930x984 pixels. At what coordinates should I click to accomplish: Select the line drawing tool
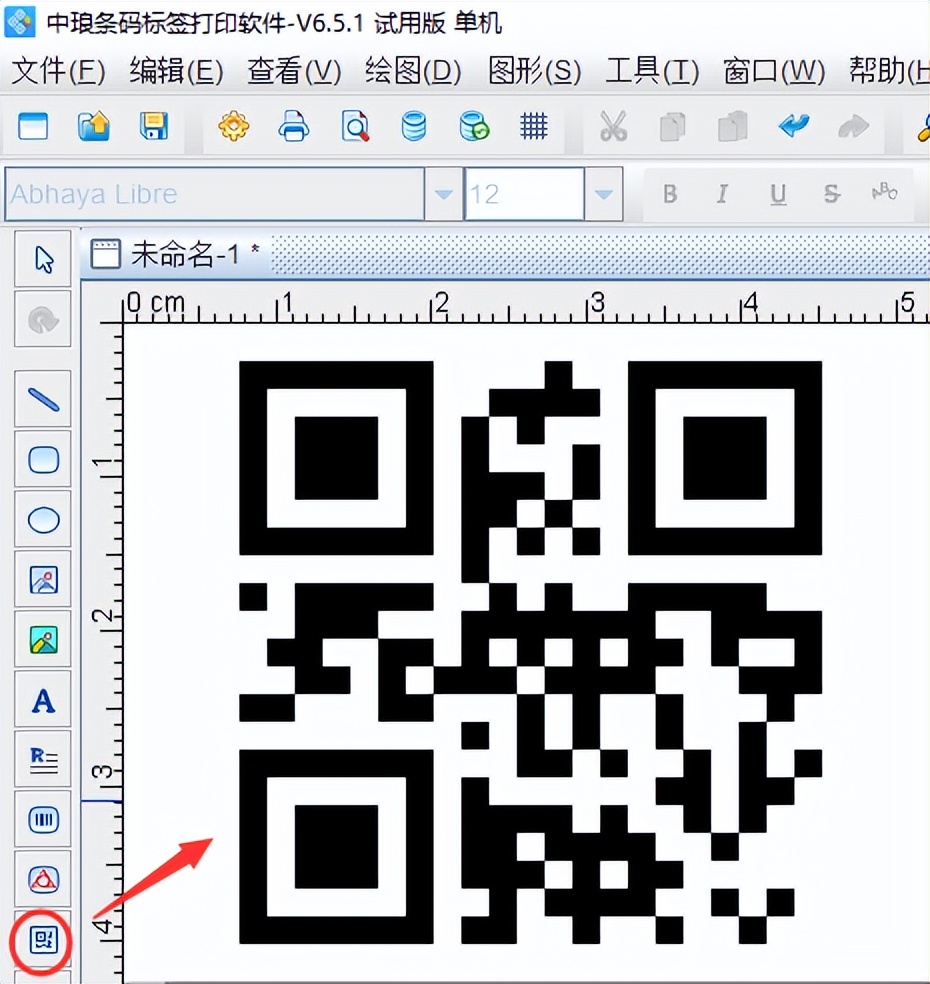(x=43, y=399)
